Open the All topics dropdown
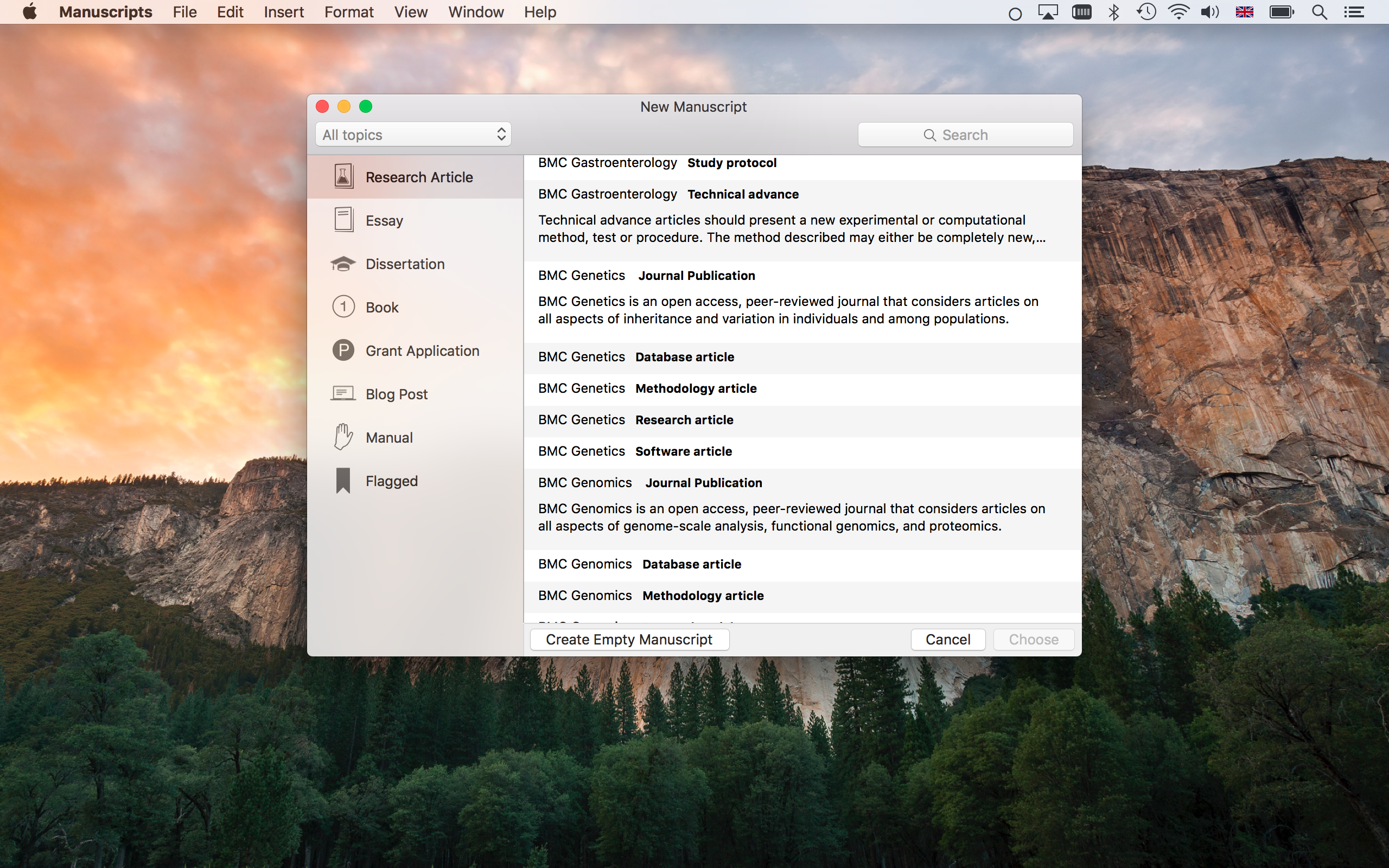The height and width of the screenshot is (868, 1389). [413, 135]
